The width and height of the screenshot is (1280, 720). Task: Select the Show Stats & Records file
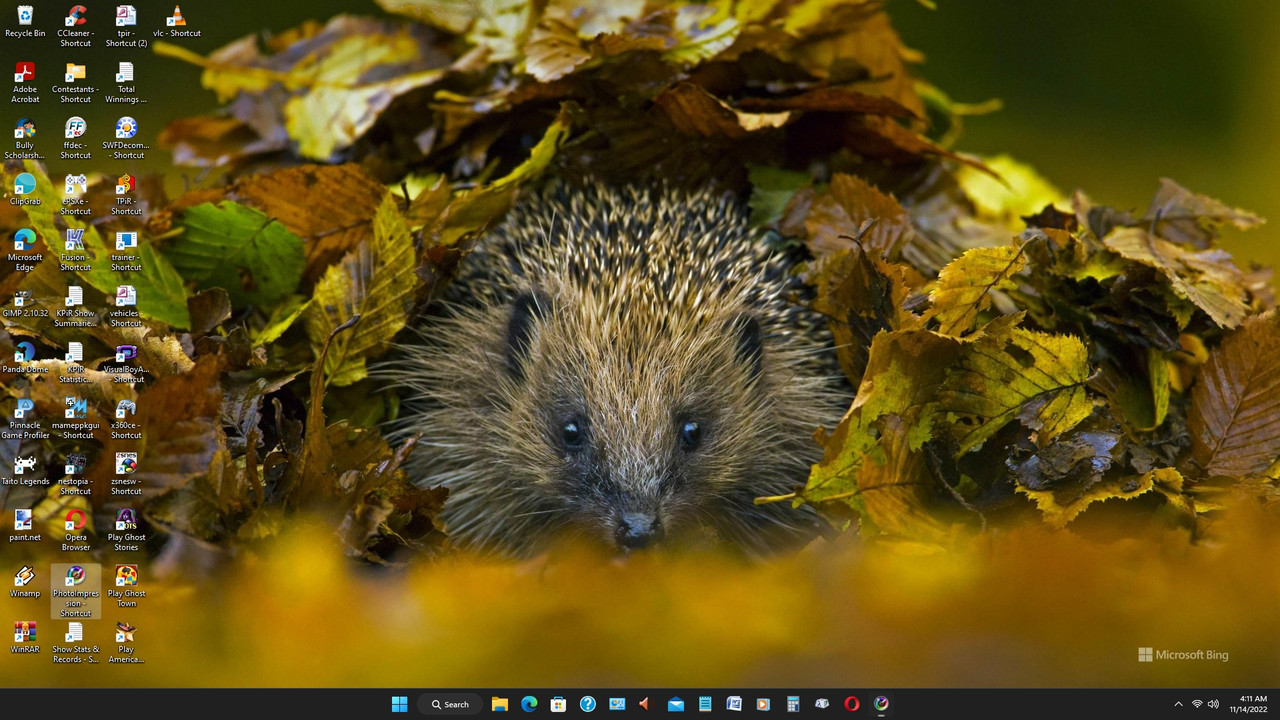[x=75, y=643]
